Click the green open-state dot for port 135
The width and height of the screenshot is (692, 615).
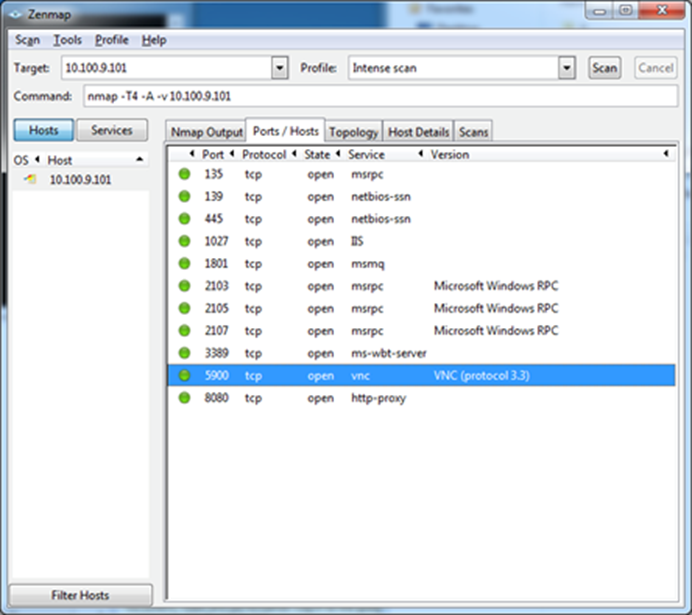click(x=184, y=174)
